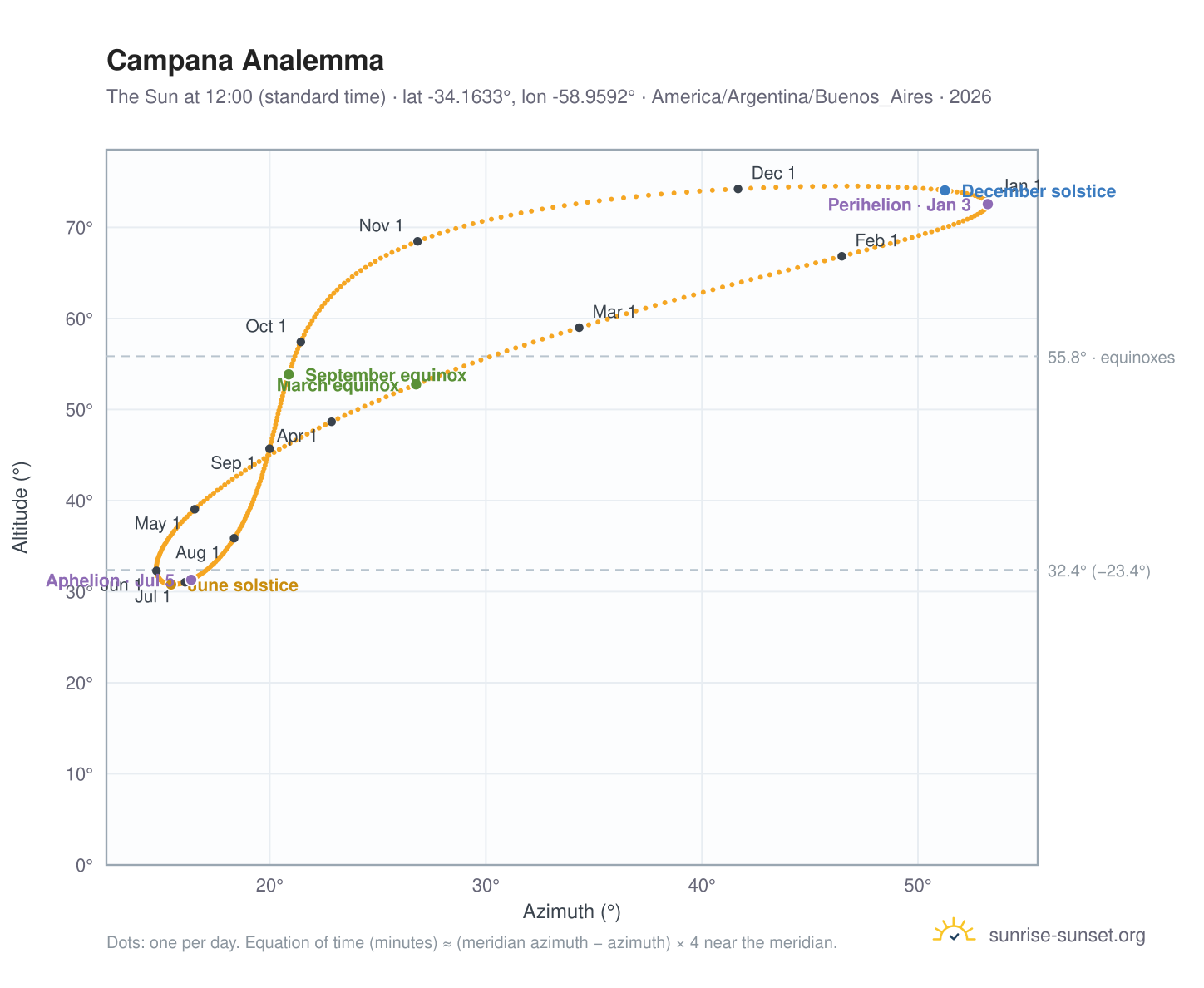Click the 55.8° equinoxes reference line label

(1111, 358)
